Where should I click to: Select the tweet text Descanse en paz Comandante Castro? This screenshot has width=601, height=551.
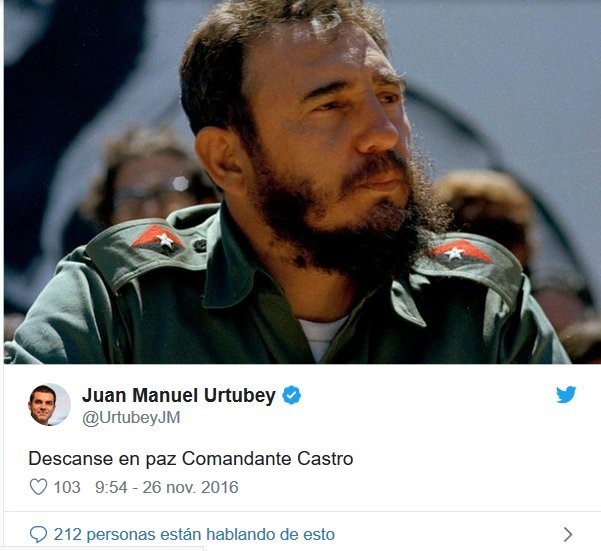pyautogui.click(x=191, y=459)
